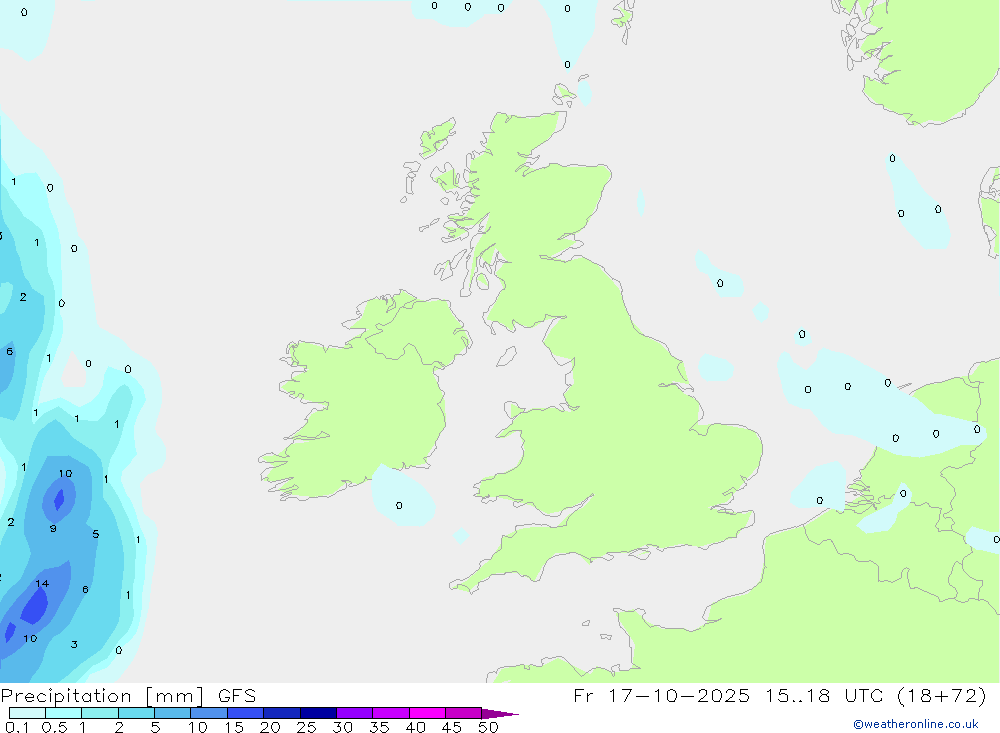The image size is (1000, 733).
Task: Click the Isle of Man on the map
Action: [506, 356]
